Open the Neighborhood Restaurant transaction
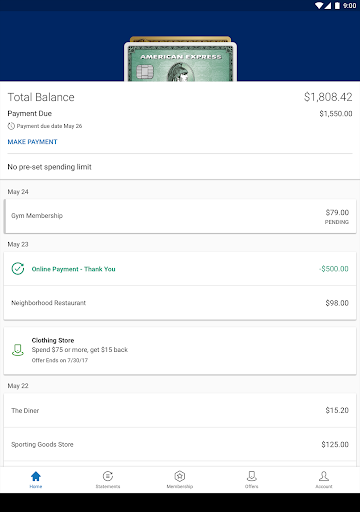Viewport: 360px width, 512px height. tap(180, 303)
